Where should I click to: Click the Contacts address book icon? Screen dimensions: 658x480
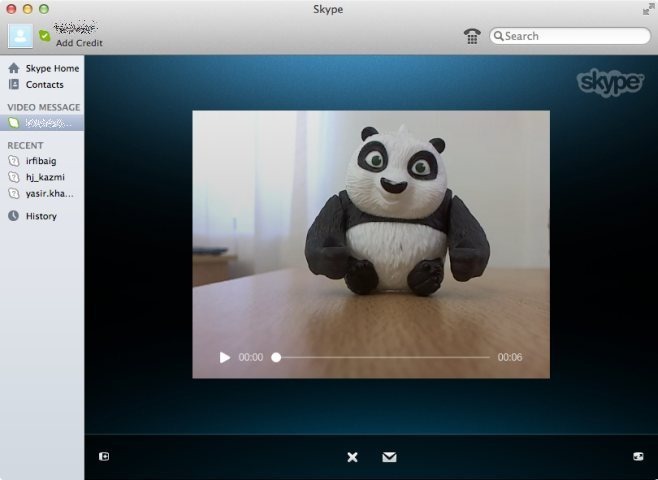tap(14, 84)
